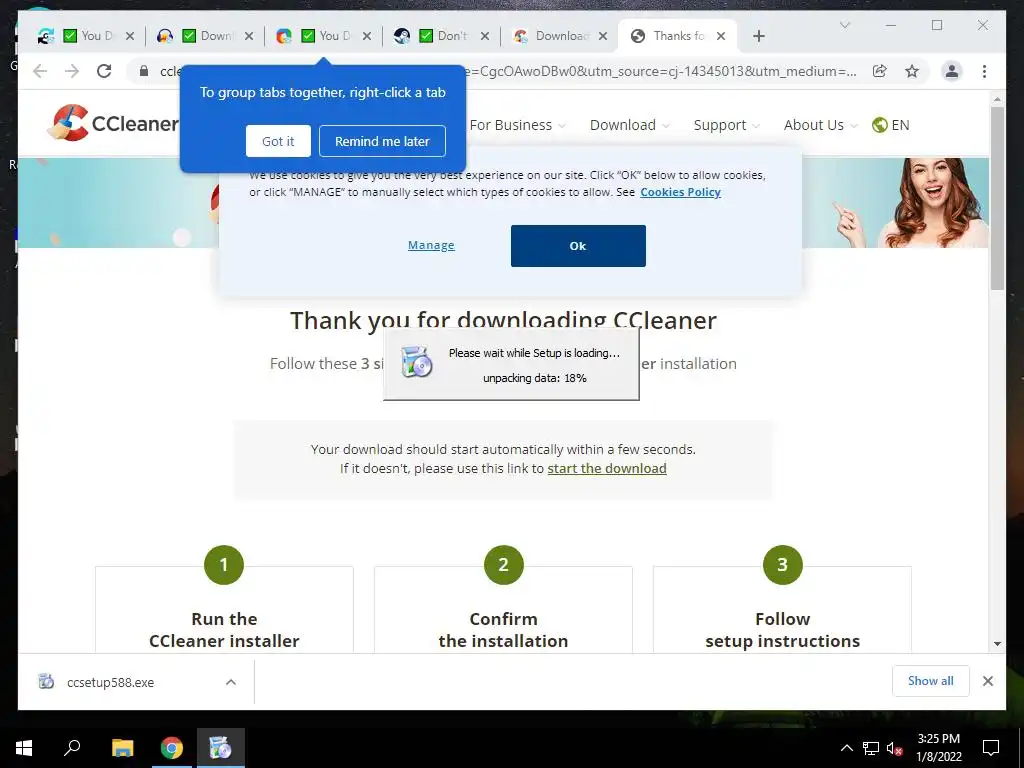This screenshot has height=768, width=1024.
Task: Click the page scrollbar thumb
Action: pos(997,198)
